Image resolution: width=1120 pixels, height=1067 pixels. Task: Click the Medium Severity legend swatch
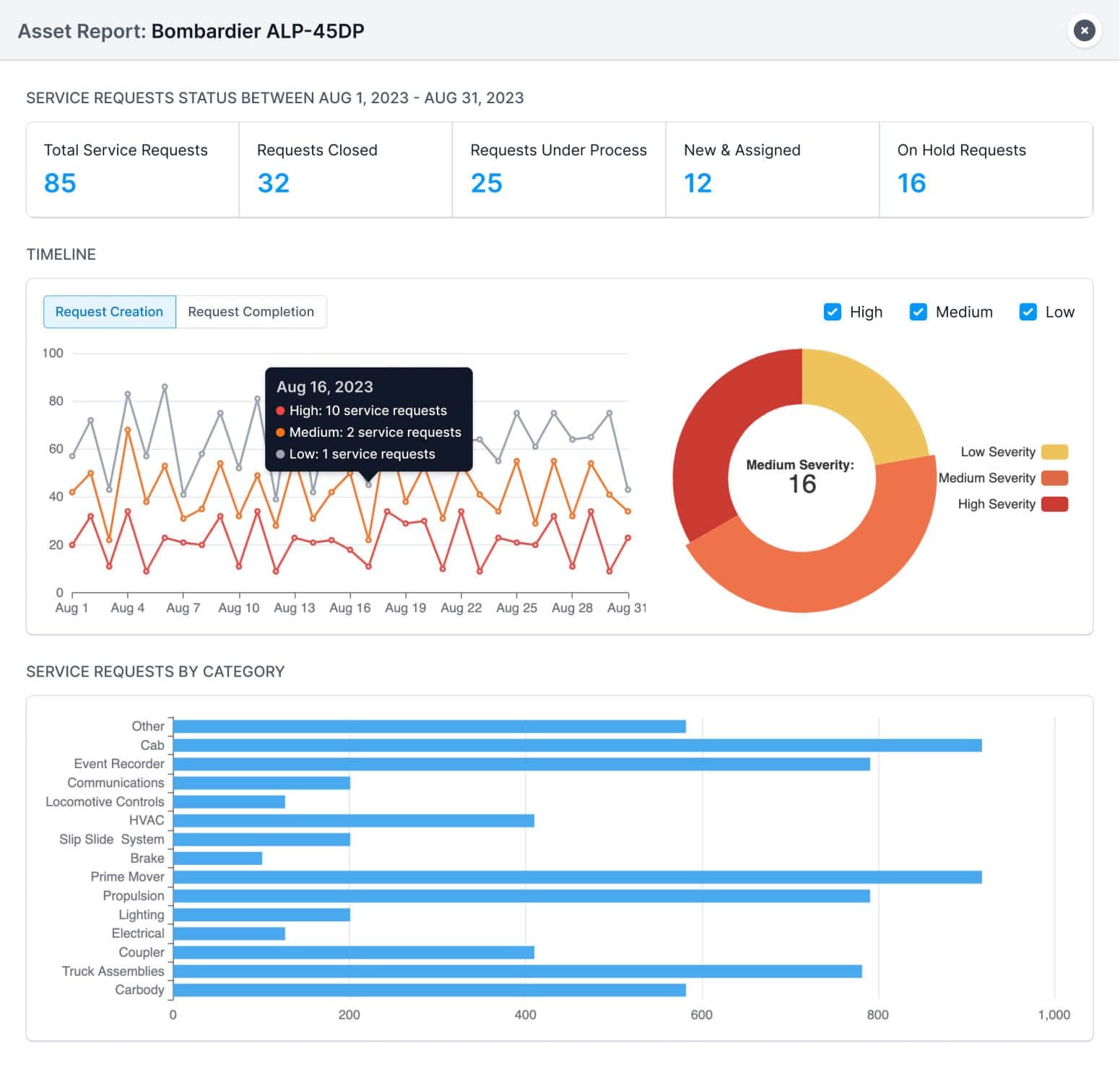tap(1054, 478)
